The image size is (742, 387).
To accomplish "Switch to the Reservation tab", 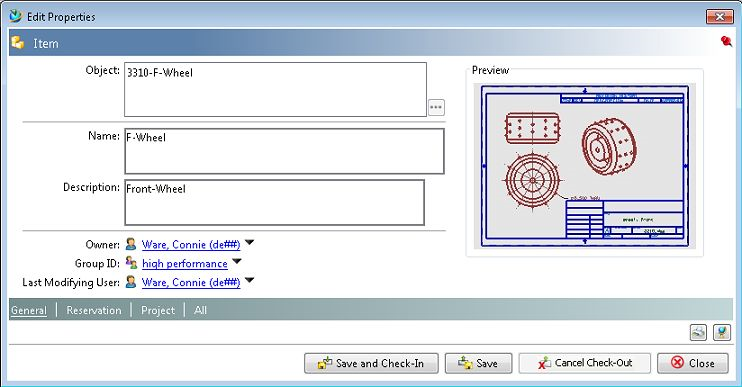I will pyautogui.click(x=94, y=310).
